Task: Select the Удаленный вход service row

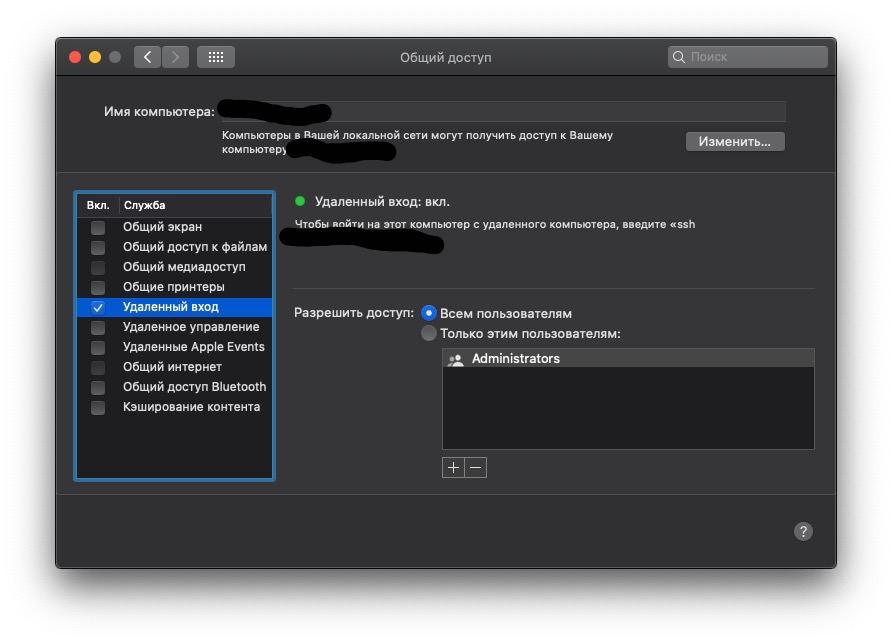Action: point(174,307)
